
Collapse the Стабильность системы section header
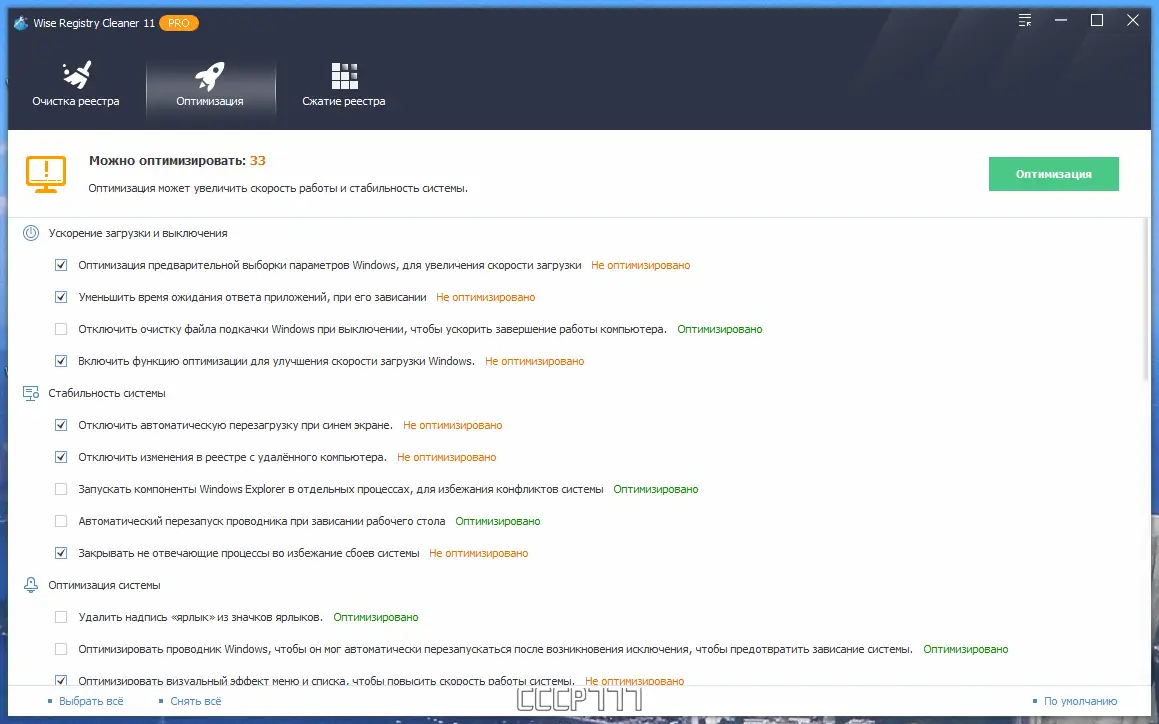107,393
